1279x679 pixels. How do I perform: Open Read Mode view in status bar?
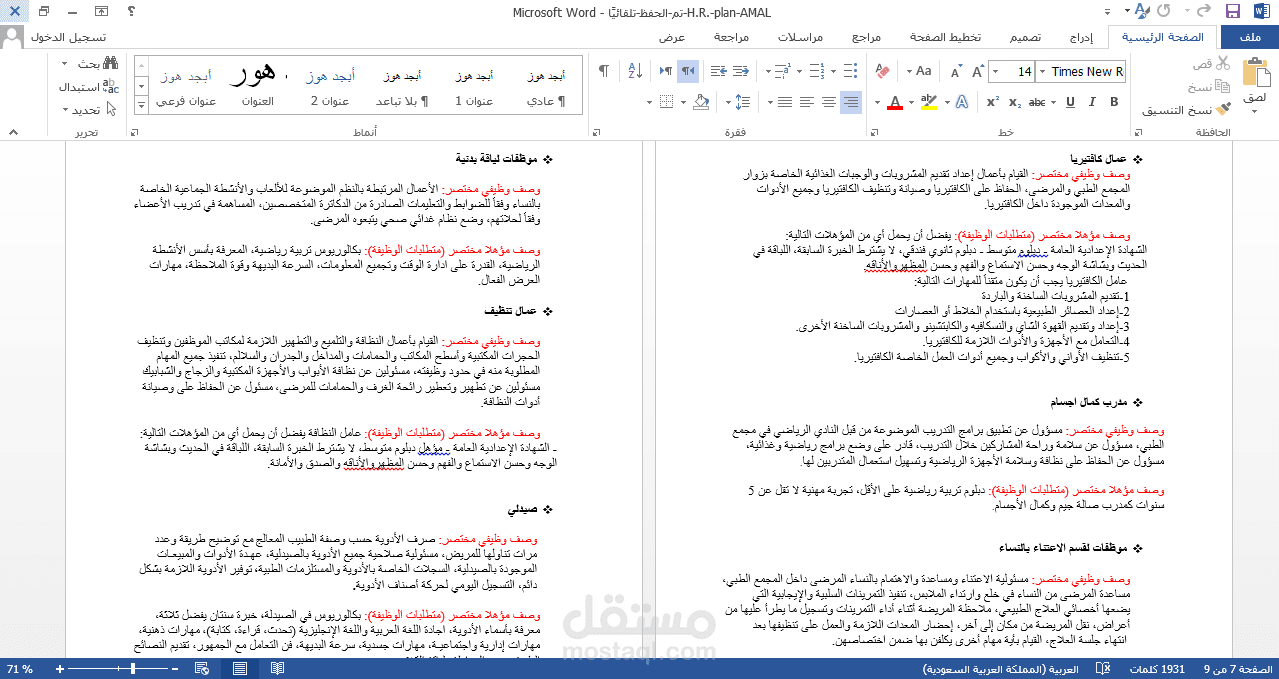coord(277,668)
